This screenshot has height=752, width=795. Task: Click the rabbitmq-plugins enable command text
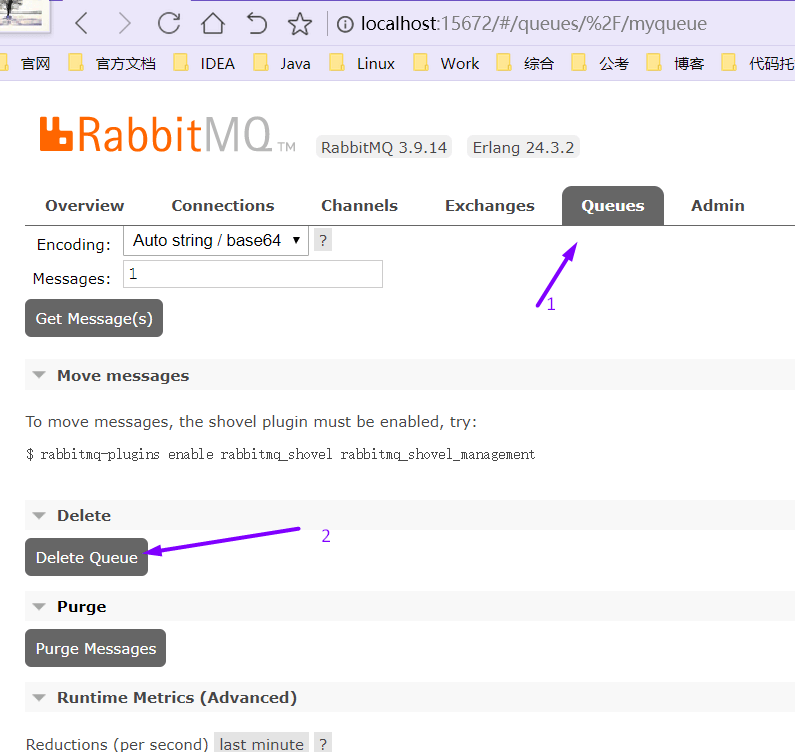pyautogui.click(x=281, y=454)
